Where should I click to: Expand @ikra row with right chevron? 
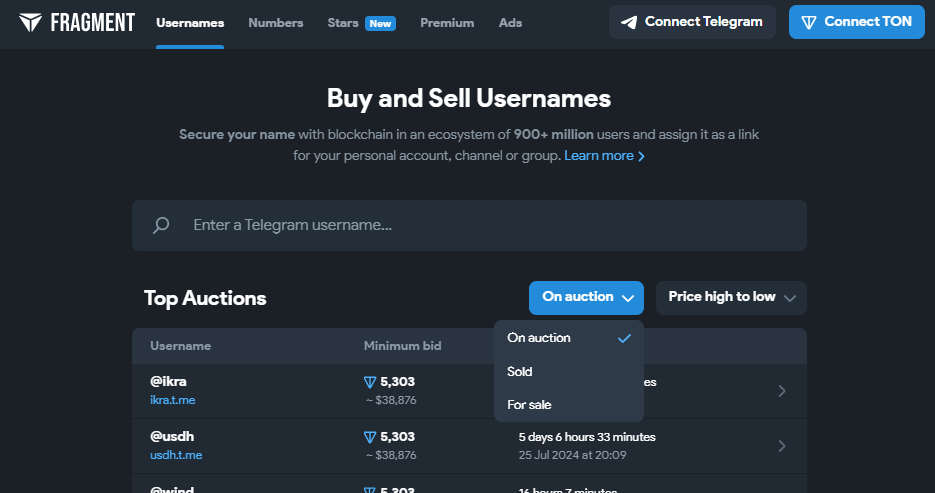[782, 391]
